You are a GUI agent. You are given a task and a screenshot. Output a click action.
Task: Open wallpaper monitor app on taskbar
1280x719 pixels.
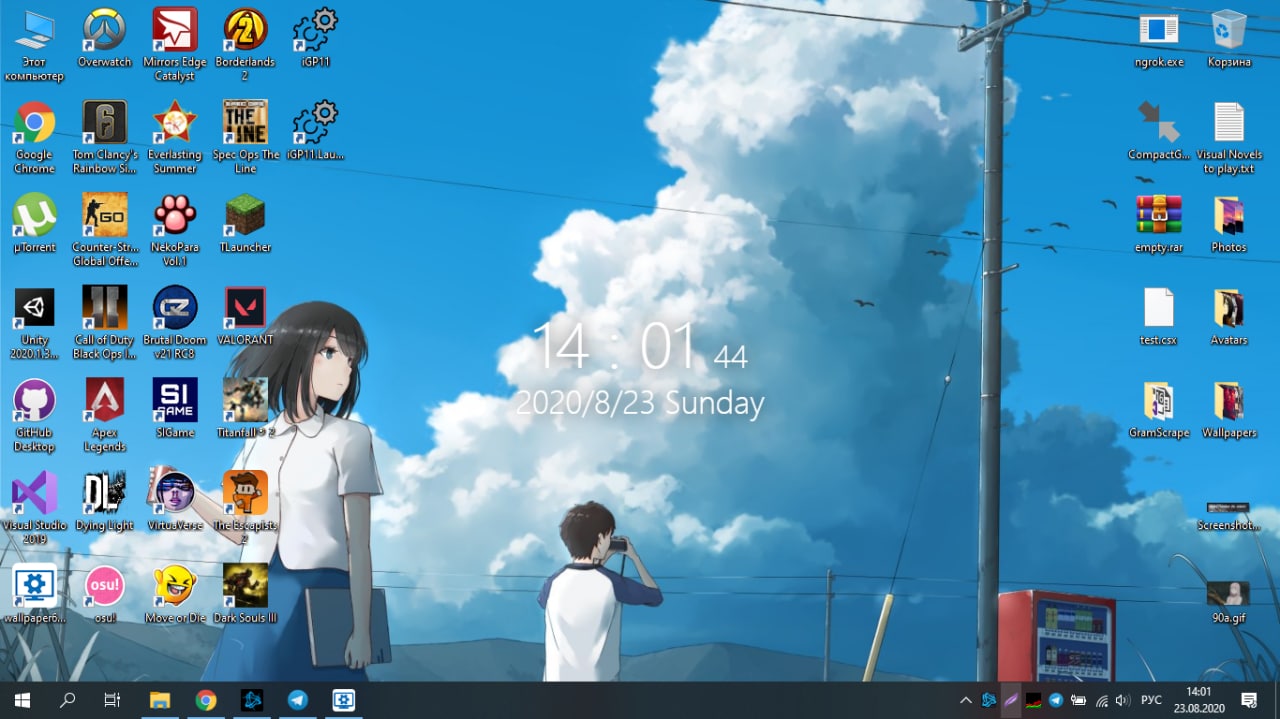[344, 700]
